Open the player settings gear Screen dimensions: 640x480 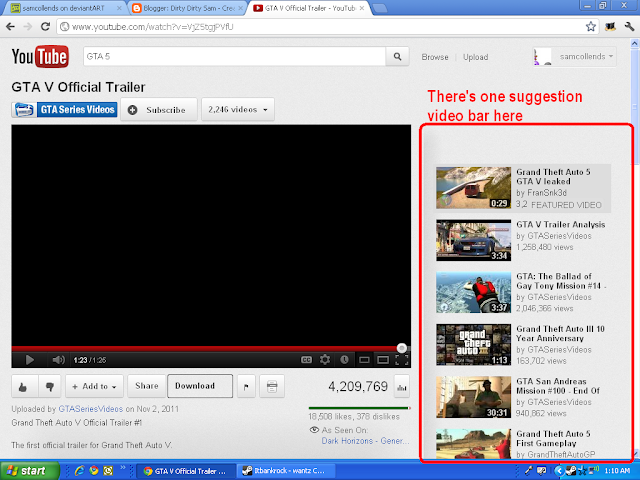tap(325, 360)
